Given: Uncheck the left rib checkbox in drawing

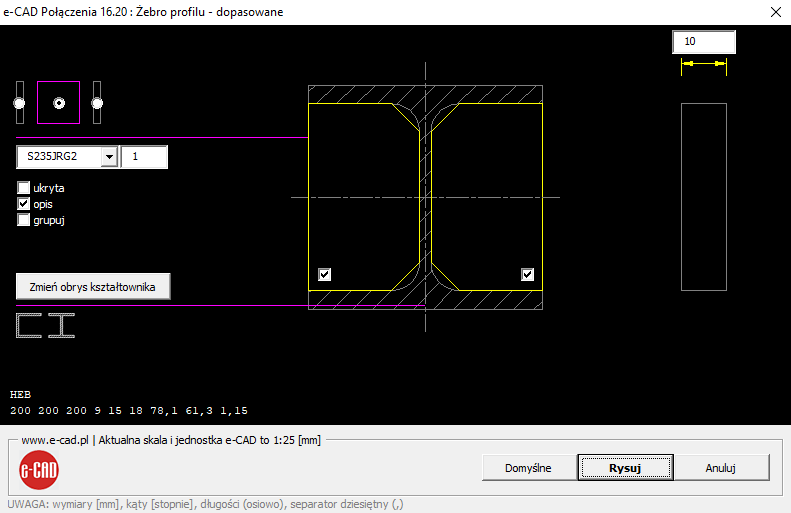Looking at the screenshot, I should (x=324, y=274).
